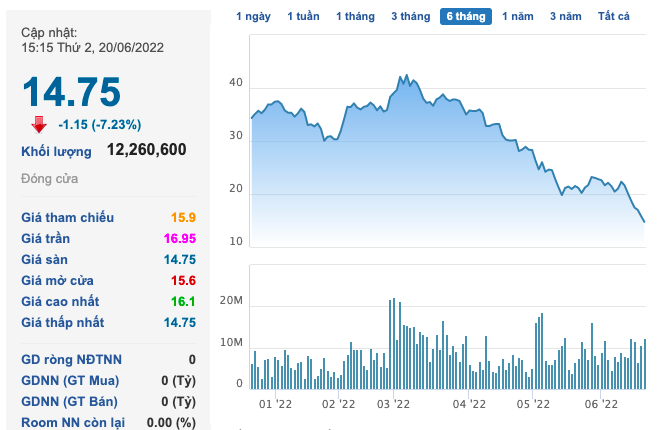The width and height of the screenshot is (660, 430).
Task: Click the 'Room NN còn lại' label
Action: 75,422
